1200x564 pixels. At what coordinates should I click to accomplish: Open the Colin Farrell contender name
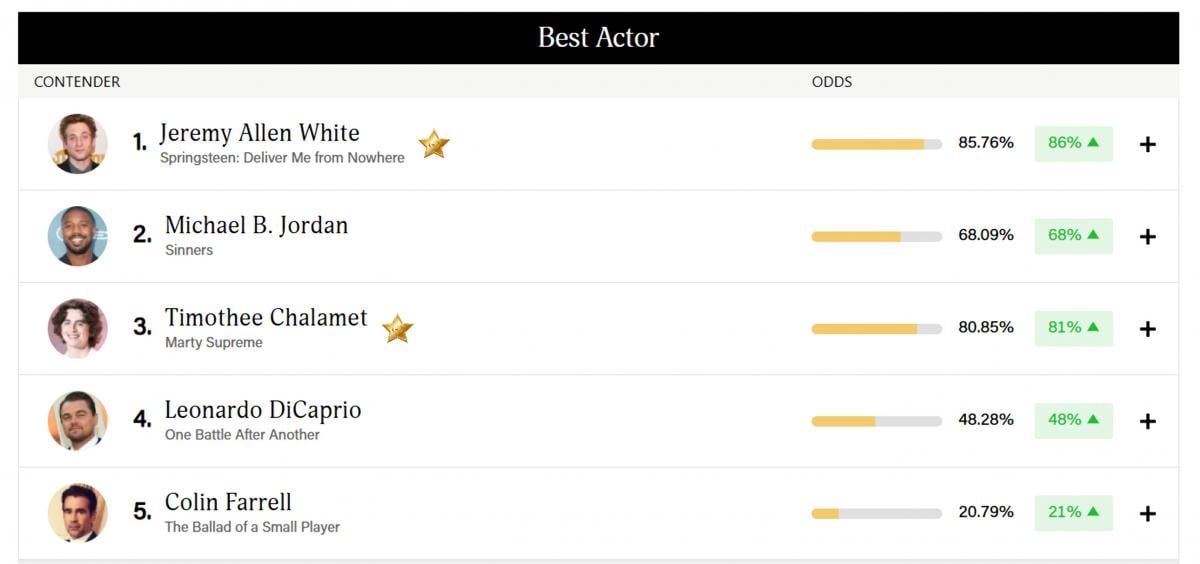click(228, 502)
